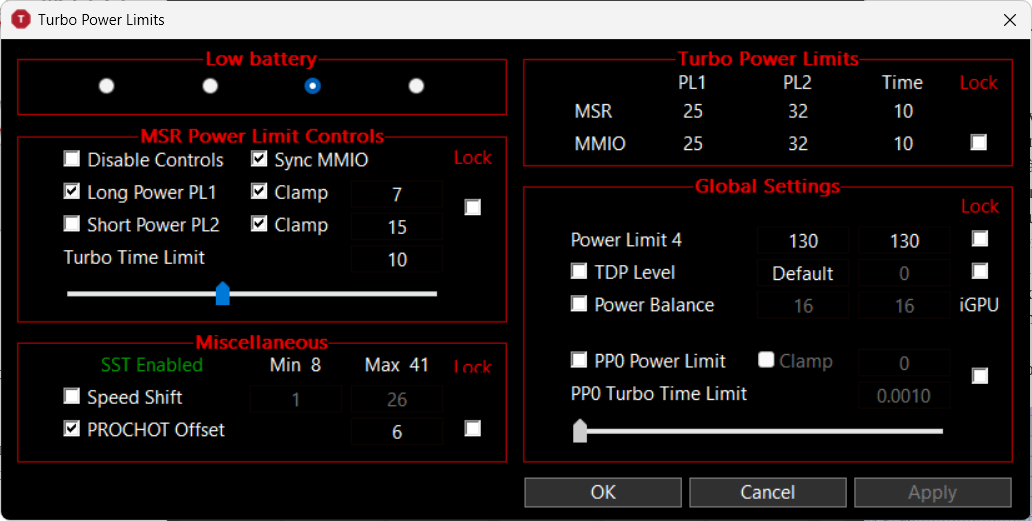Screen dimensions: 1032x521
Task: Click the OK button
Action: [603, 493]
